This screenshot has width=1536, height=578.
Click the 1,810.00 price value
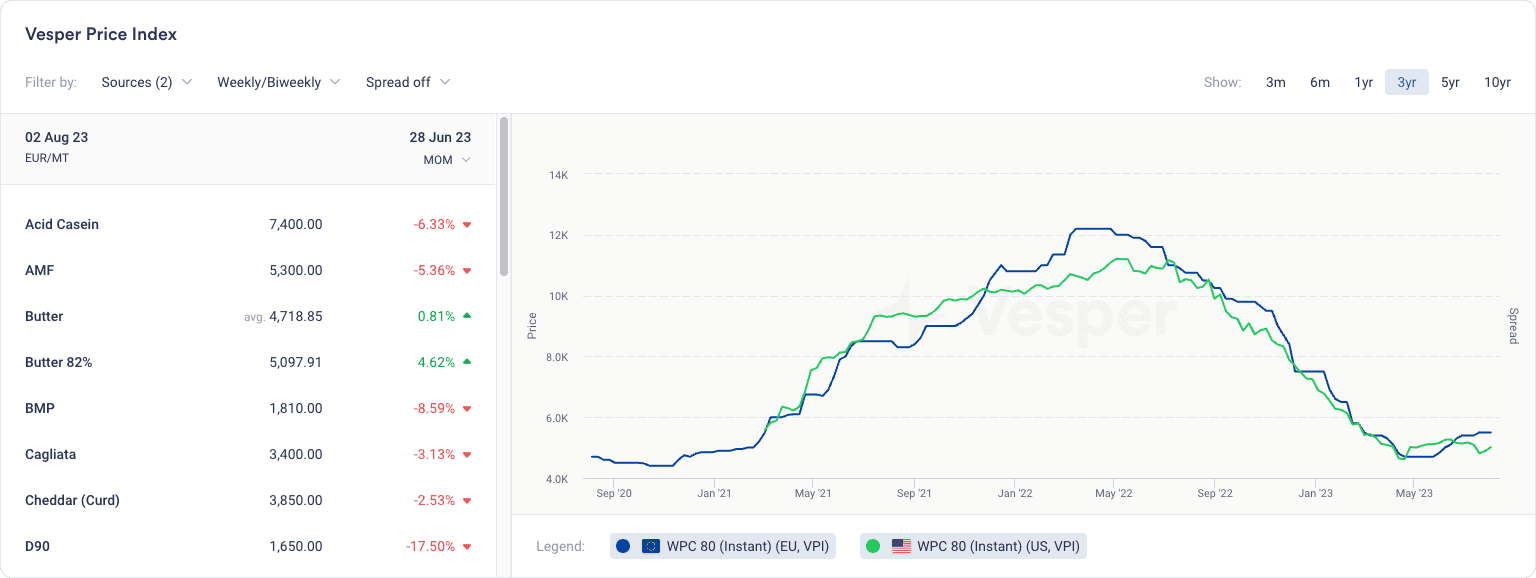tap(296, 408)
